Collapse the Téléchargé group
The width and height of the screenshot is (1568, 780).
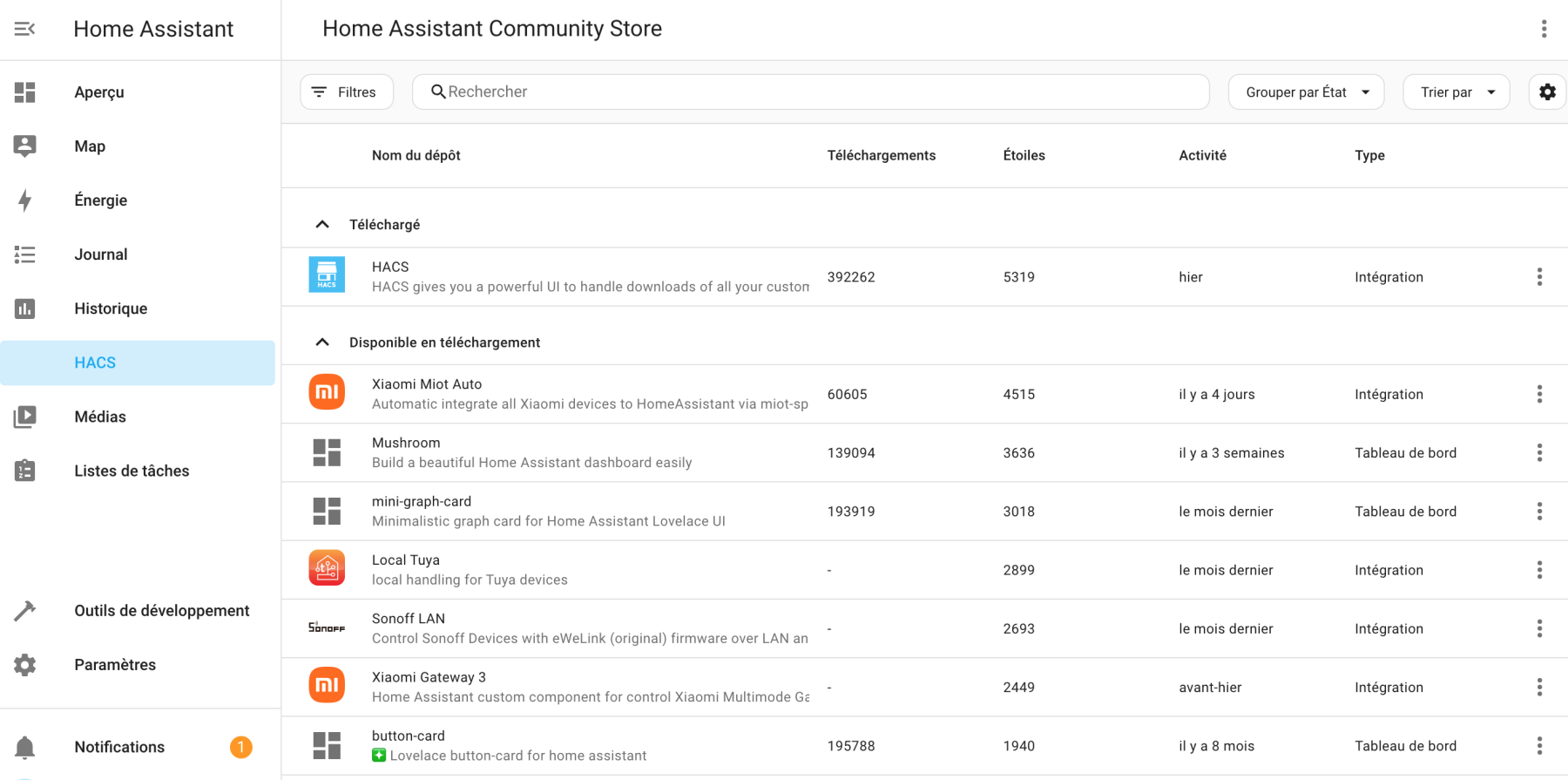coord(322,225)
